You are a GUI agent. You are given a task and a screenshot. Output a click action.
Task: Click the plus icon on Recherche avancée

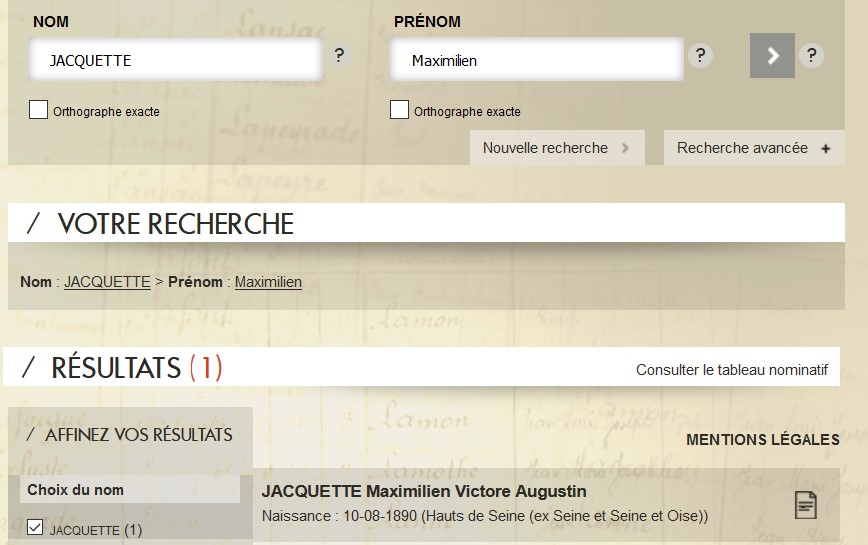coord(826,149)
